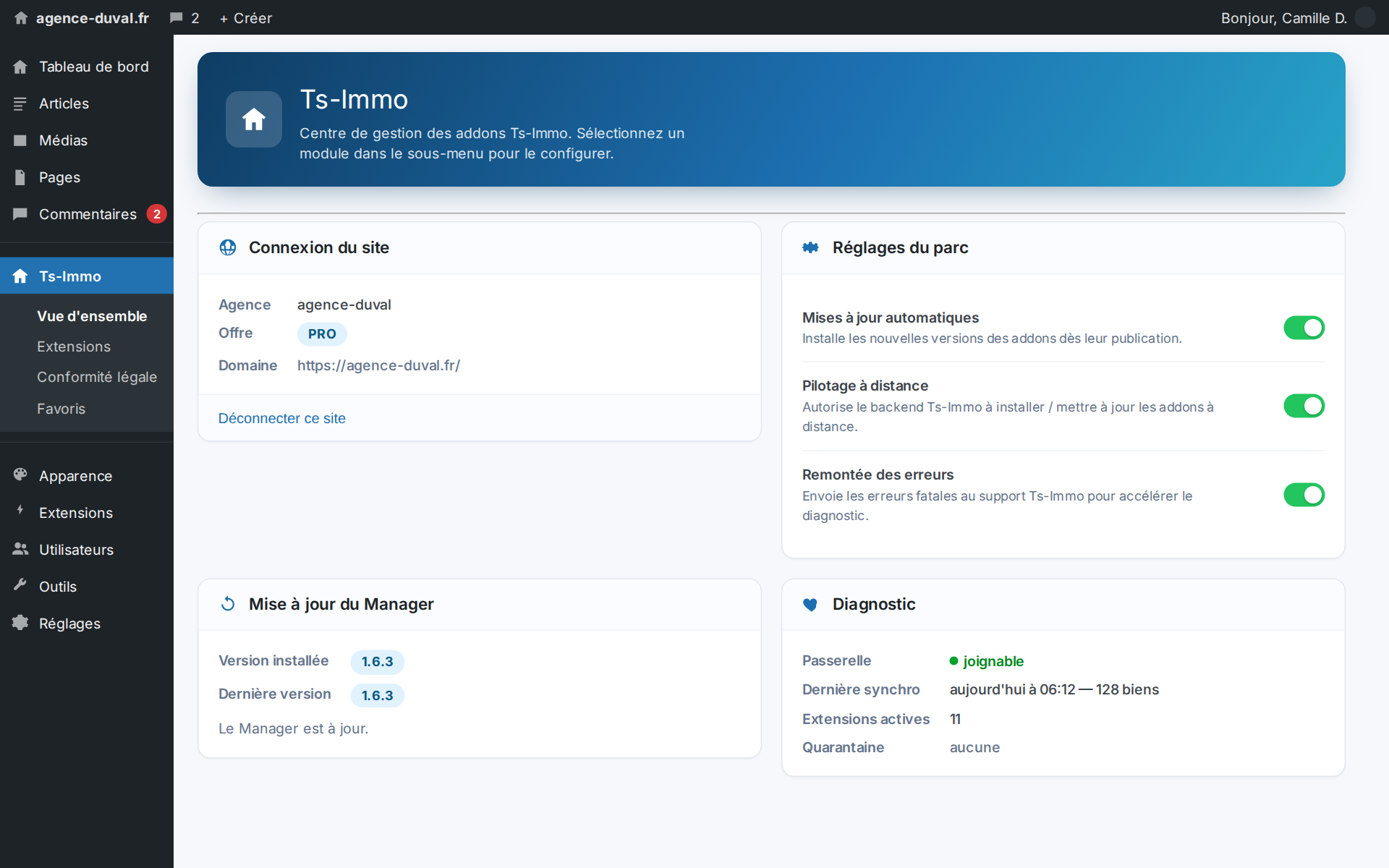The height and width of the screenshot is (868, 1389).
Task: Click the PRO offer badge
Action: click(322, 333)
